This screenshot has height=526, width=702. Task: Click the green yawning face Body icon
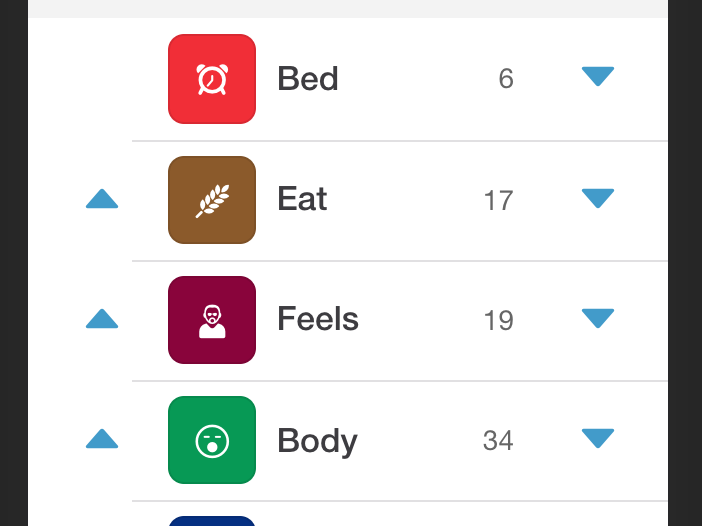click(x=212, y=440)
